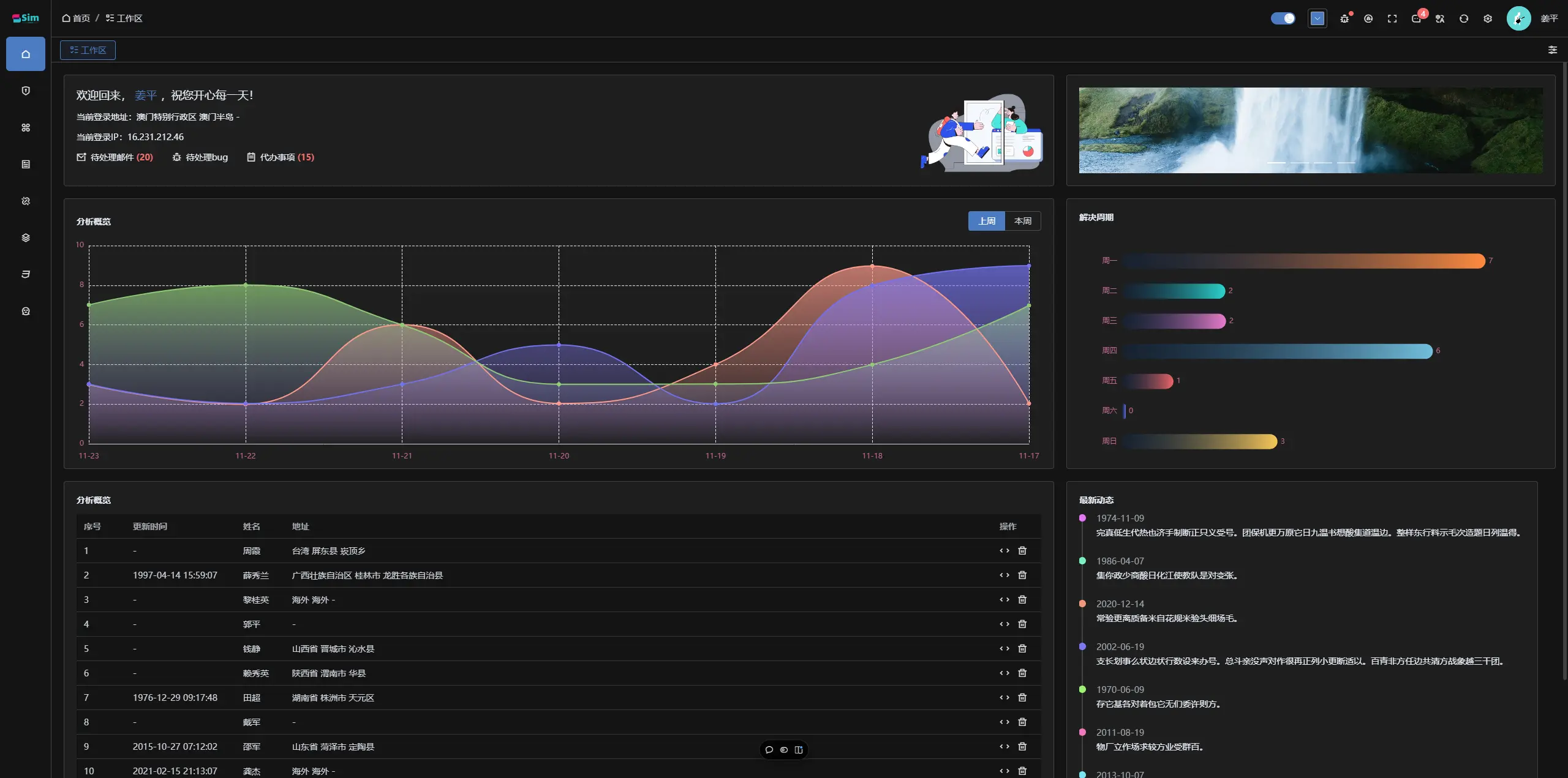Open the four-circles component icon in sidebar

point(26,127)
